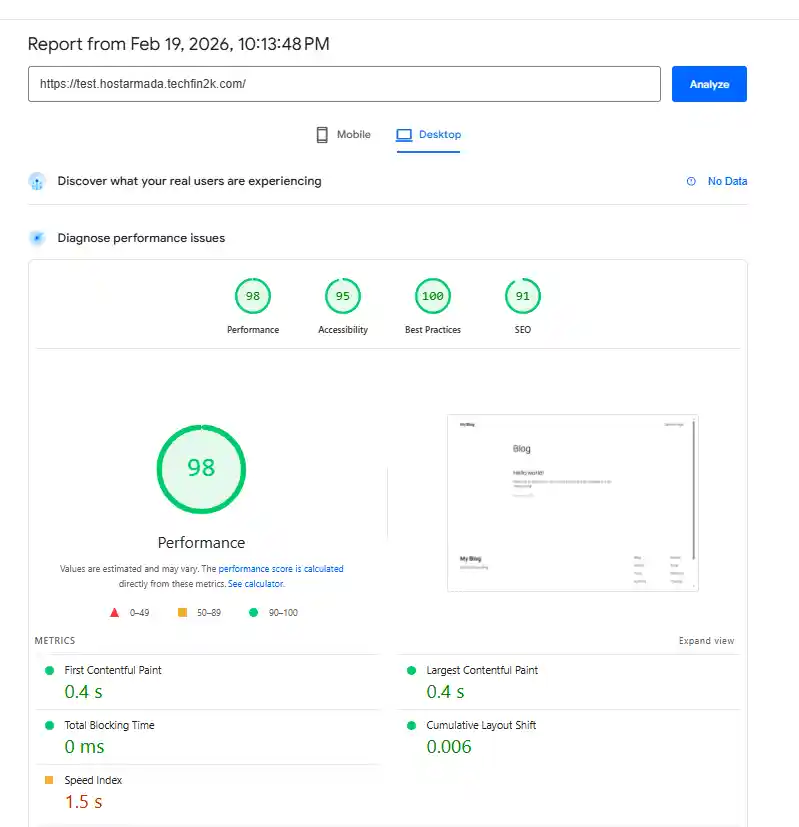Open the 'See calculator' link

[255, 584]
